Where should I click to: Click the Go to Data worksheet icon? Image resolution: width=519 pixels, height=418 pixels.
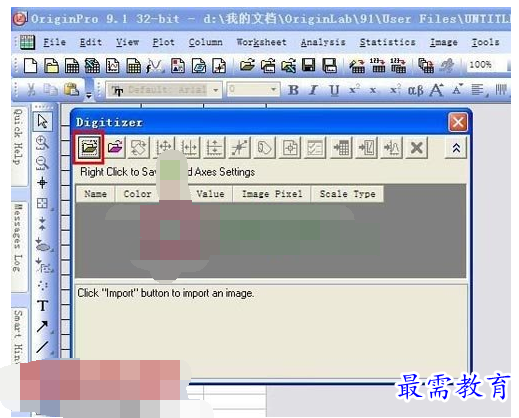pos(341,147)
